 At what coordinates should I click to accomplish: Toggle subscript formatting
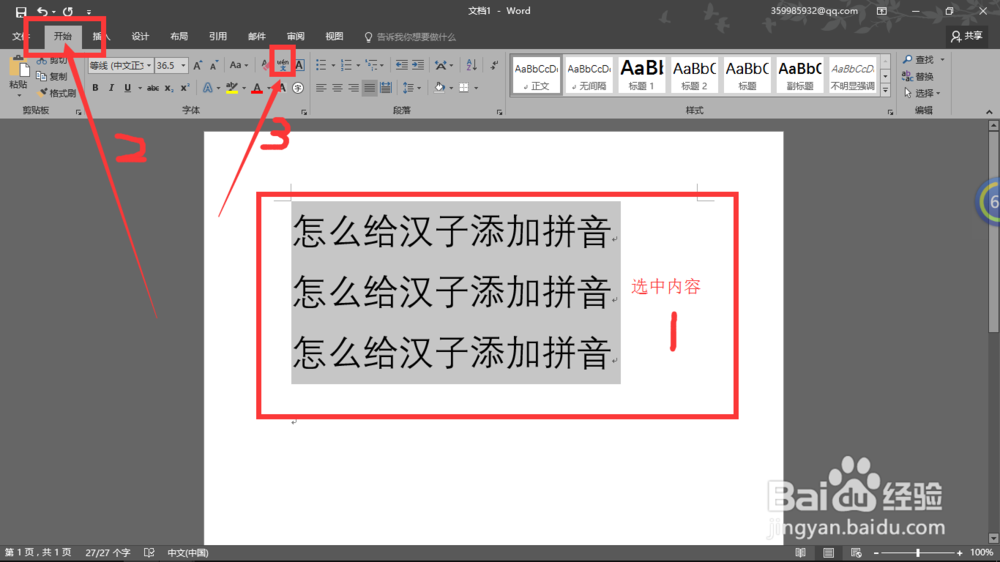[168, 88]
